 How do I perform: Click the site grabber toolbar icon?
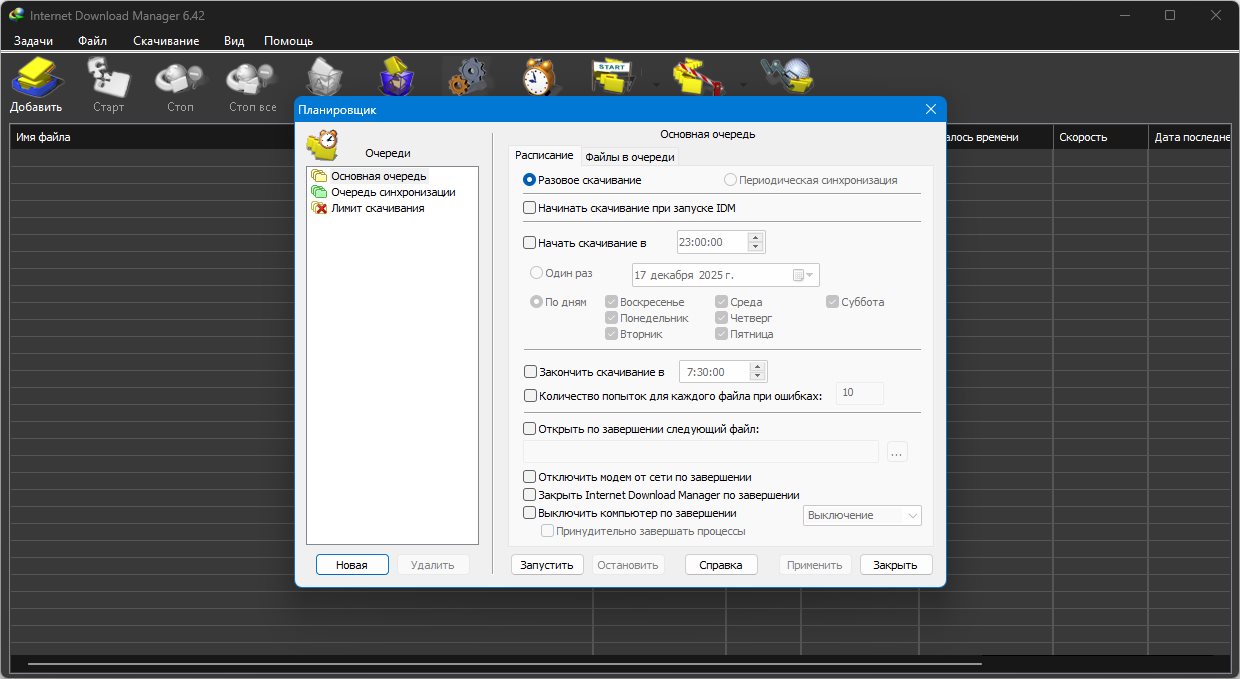coord(785,76)
